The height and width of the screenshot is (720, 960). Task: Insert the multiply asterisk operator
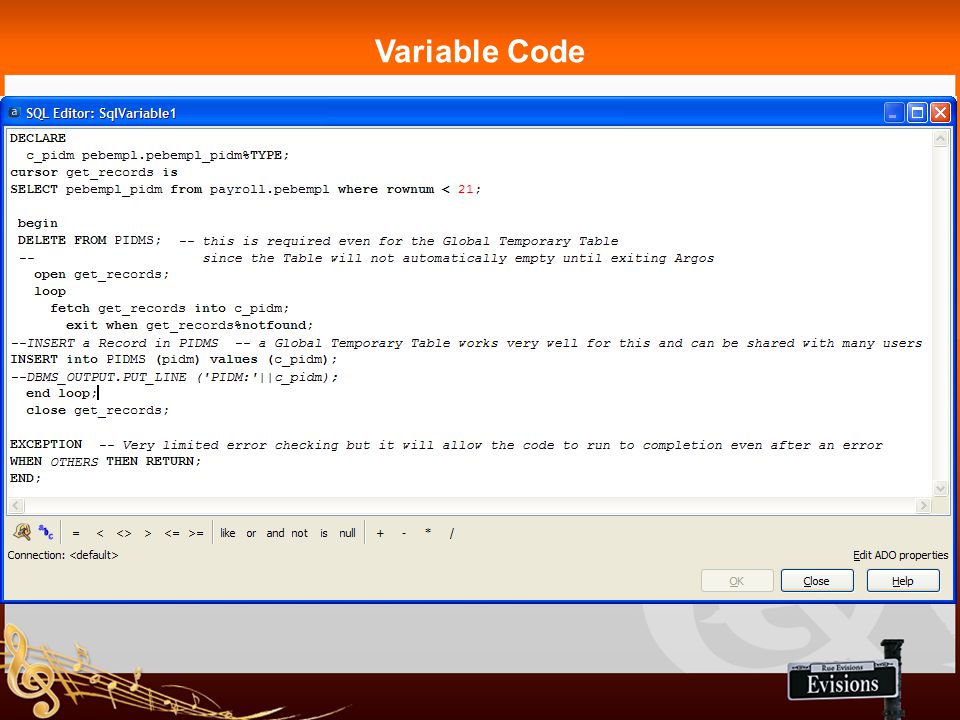click(428, 532)
